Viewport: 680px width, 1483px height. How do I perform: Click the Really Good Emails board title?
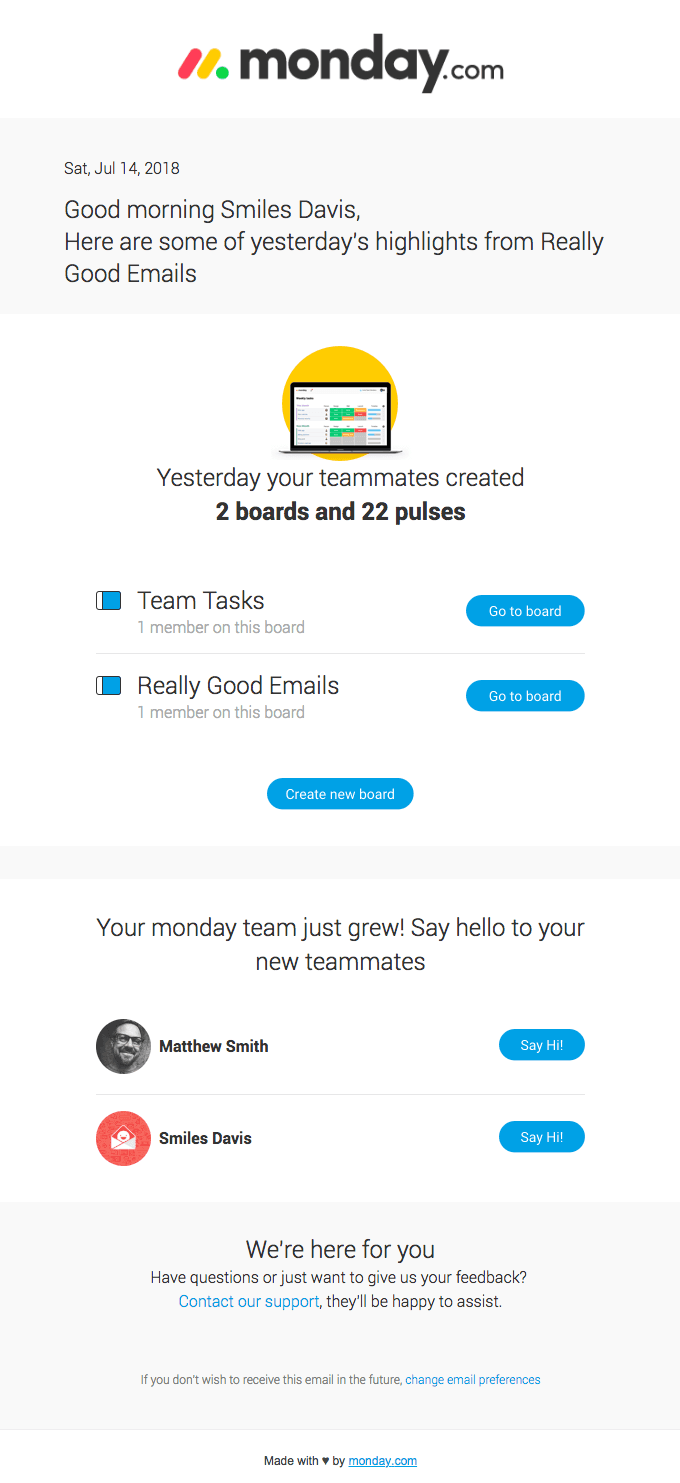pyautogui.click(x=238, y=685)
